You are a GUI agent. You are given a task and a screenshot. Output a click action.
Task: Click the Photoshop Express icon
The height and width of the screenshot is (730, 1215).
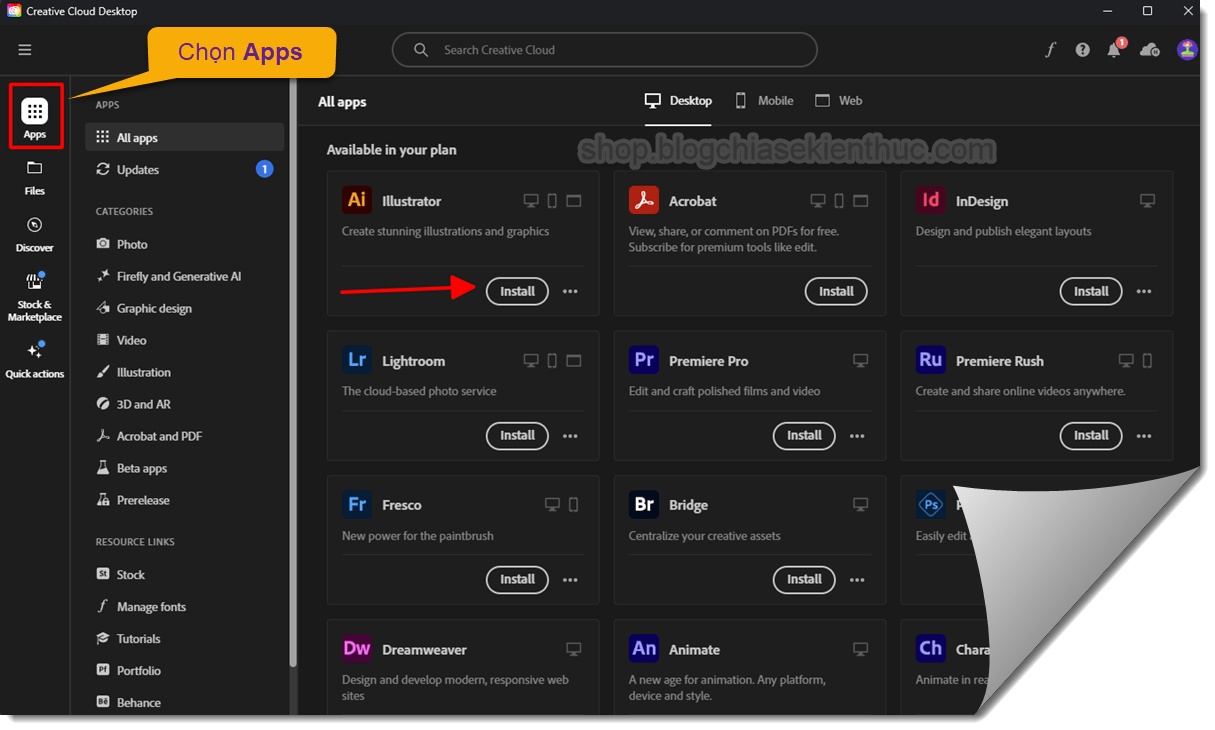(x=931, y=504)
